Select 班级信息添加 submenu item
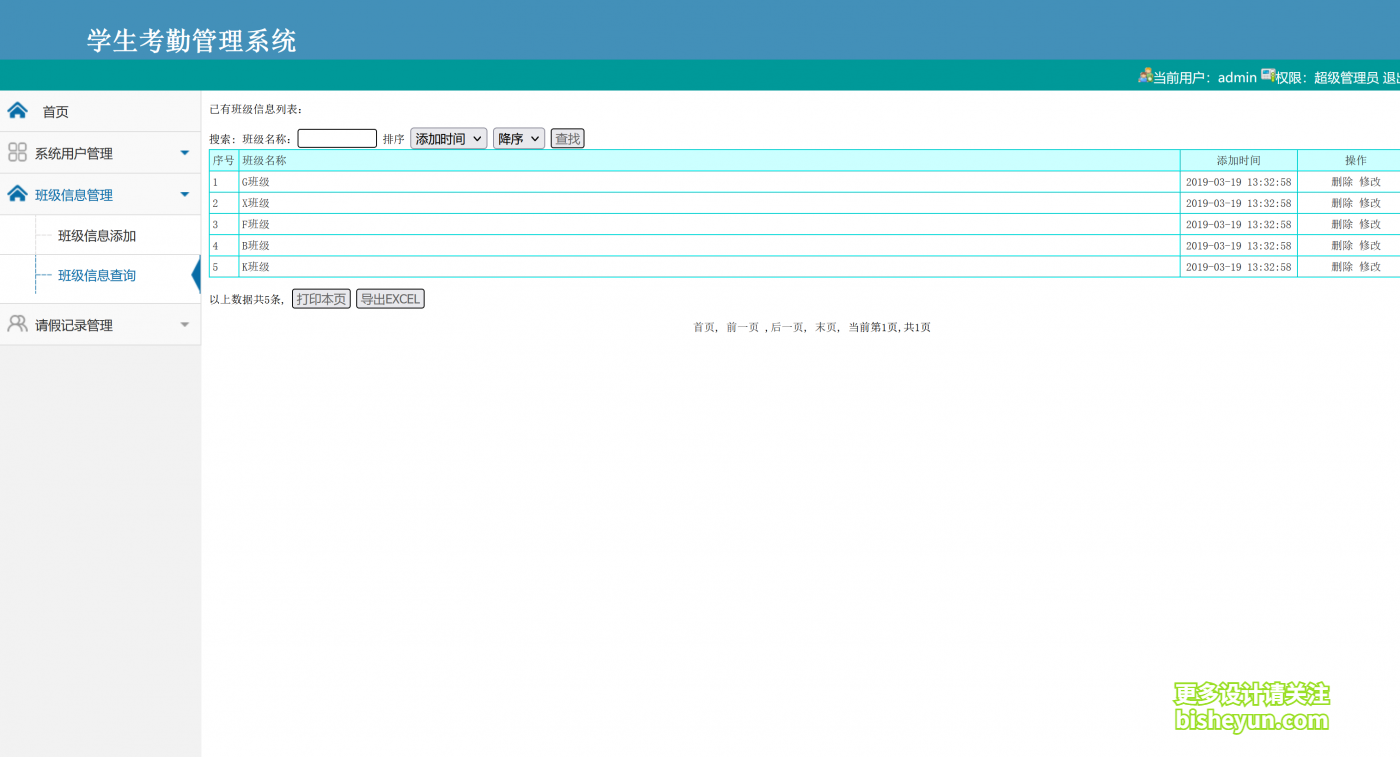The height and width of the screenshot is (757, 1400). point(97,236)
